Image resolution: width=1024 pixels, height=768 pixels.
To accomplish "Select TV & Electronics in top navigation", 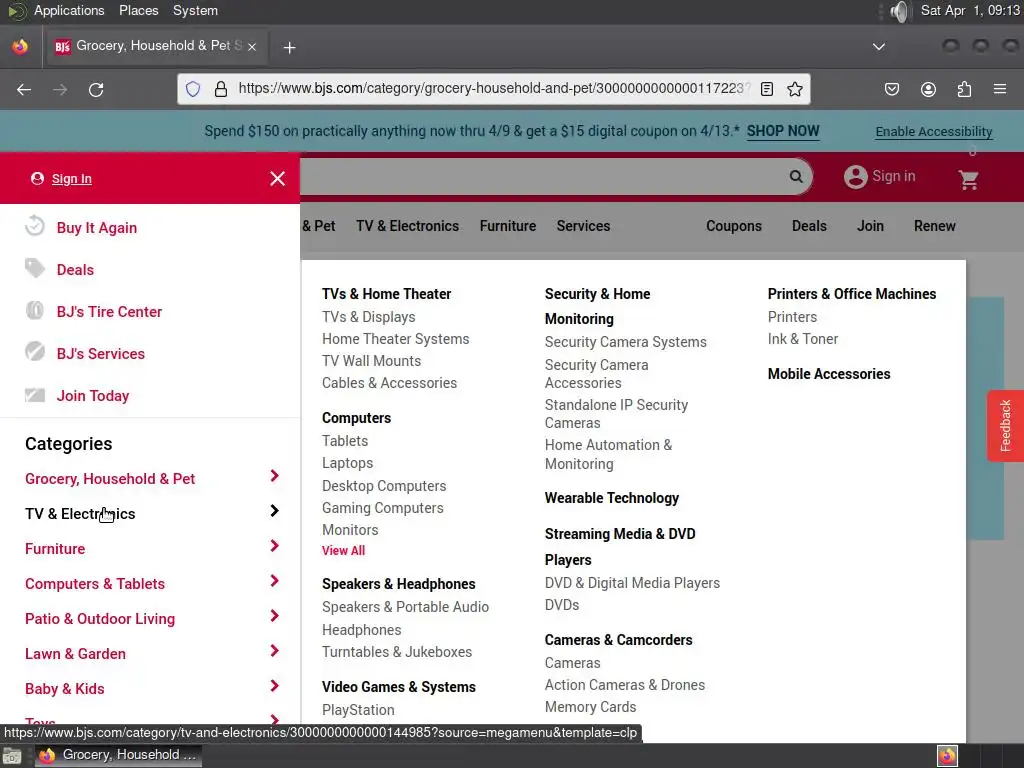I will coord(408,226).
